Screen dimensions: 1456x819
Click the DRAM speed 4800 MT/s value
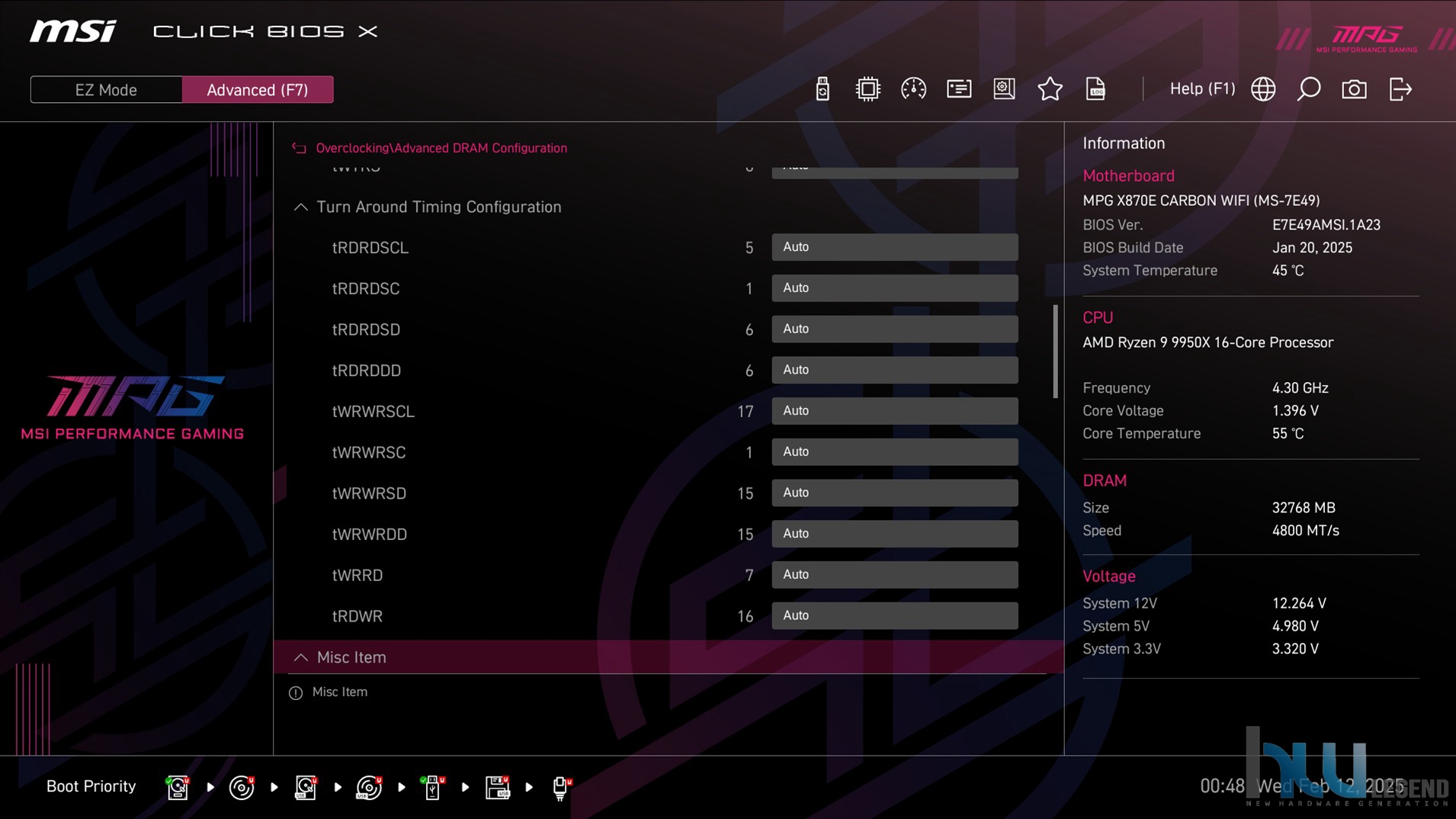pos(1305,531)
